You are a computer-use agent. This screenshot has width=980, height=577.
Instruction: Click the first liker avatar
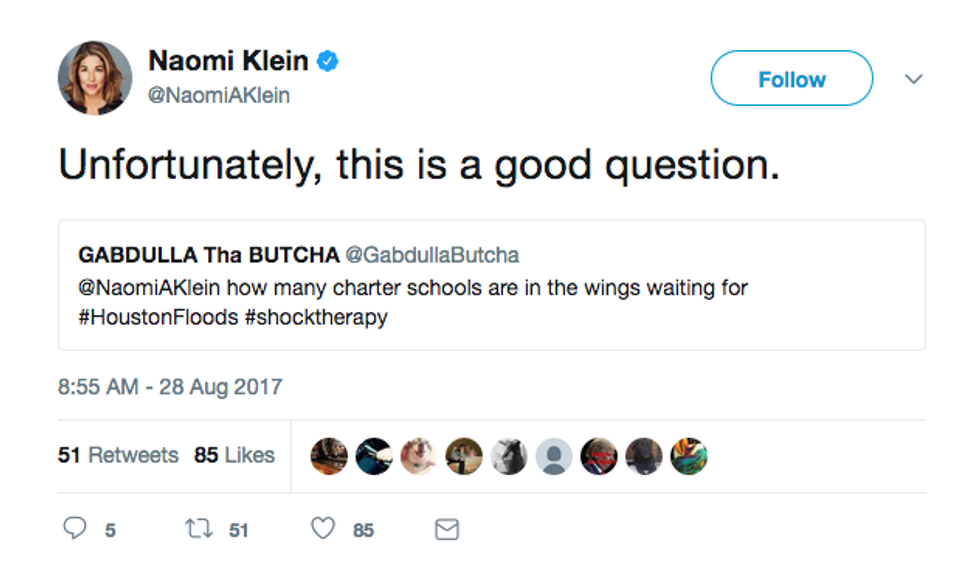point(329,456)
